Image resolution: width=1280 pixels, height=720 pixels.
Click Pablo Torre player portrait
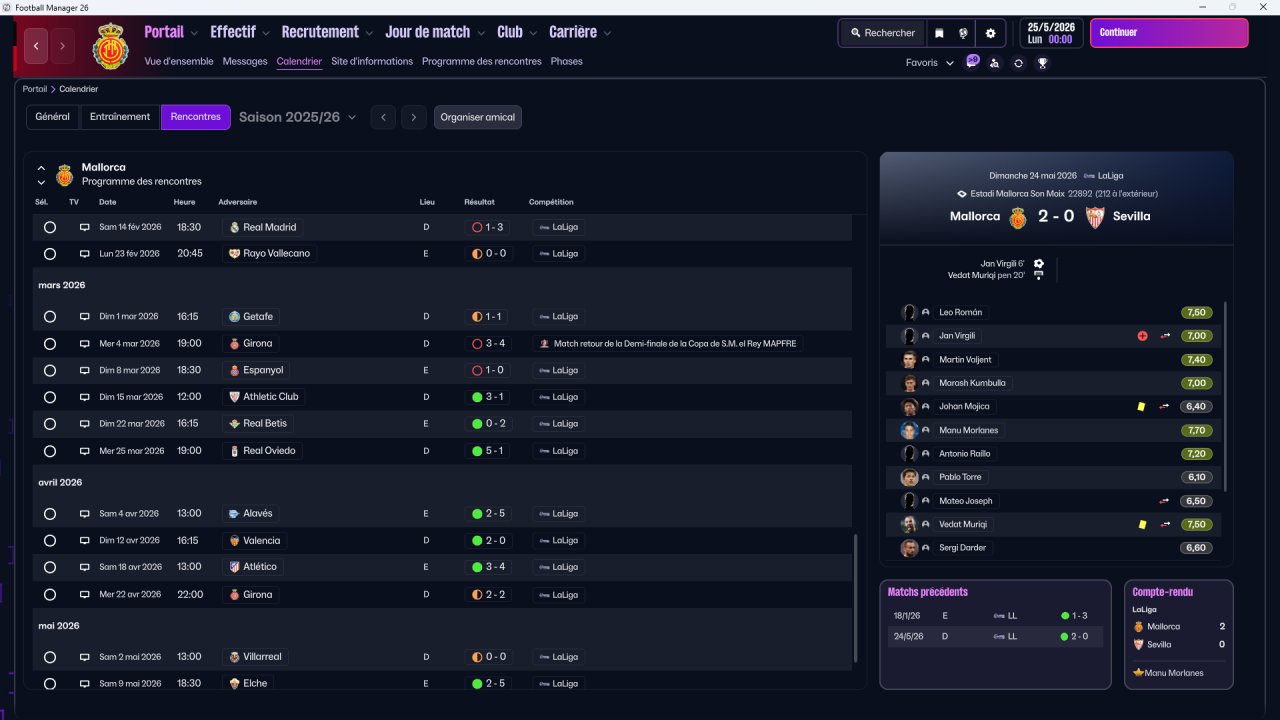909,477
